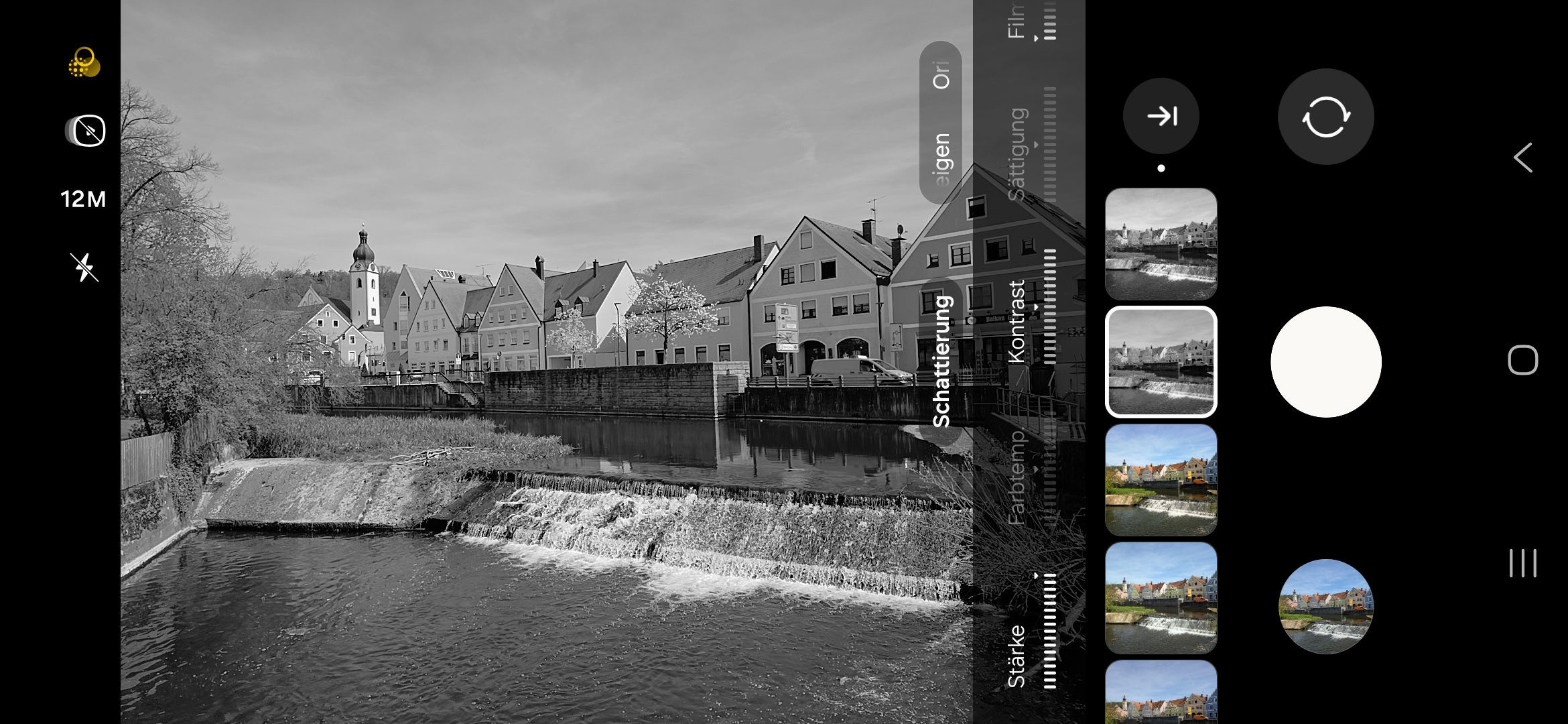Tap the Kontrast slider scale

coord(1049,307)
